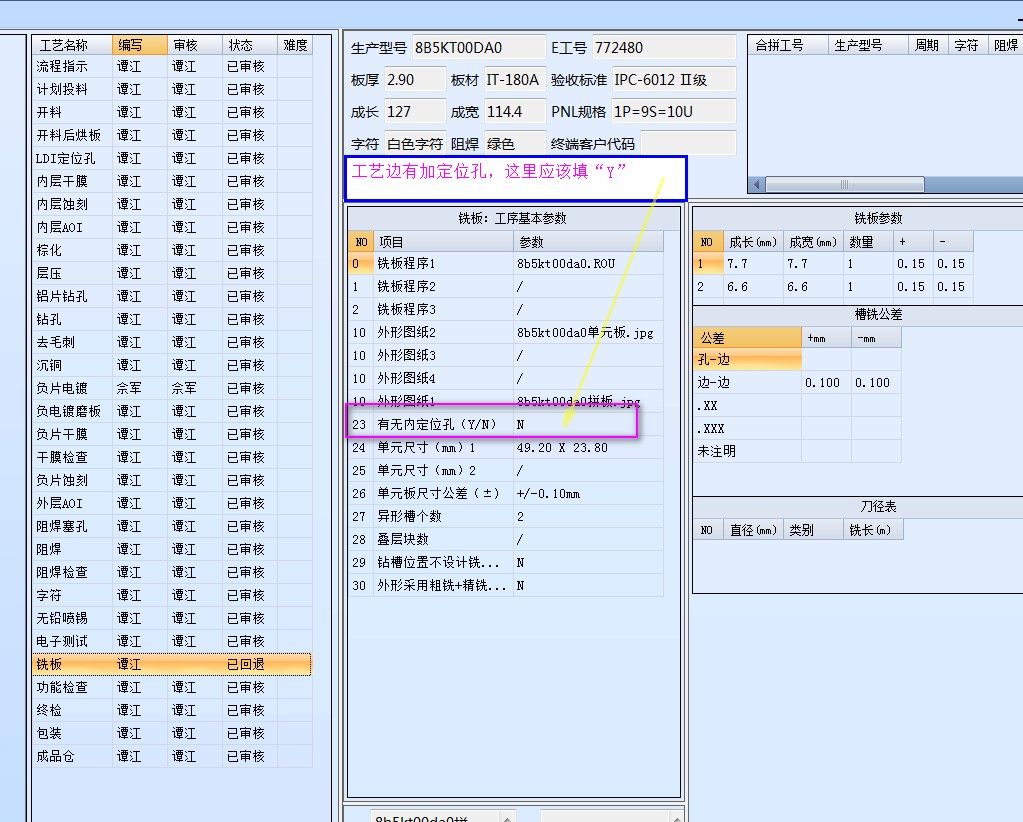Click the E工号 field showing 772480
The height and width of the screenshot is (822, 1023).
coord(664,48)
